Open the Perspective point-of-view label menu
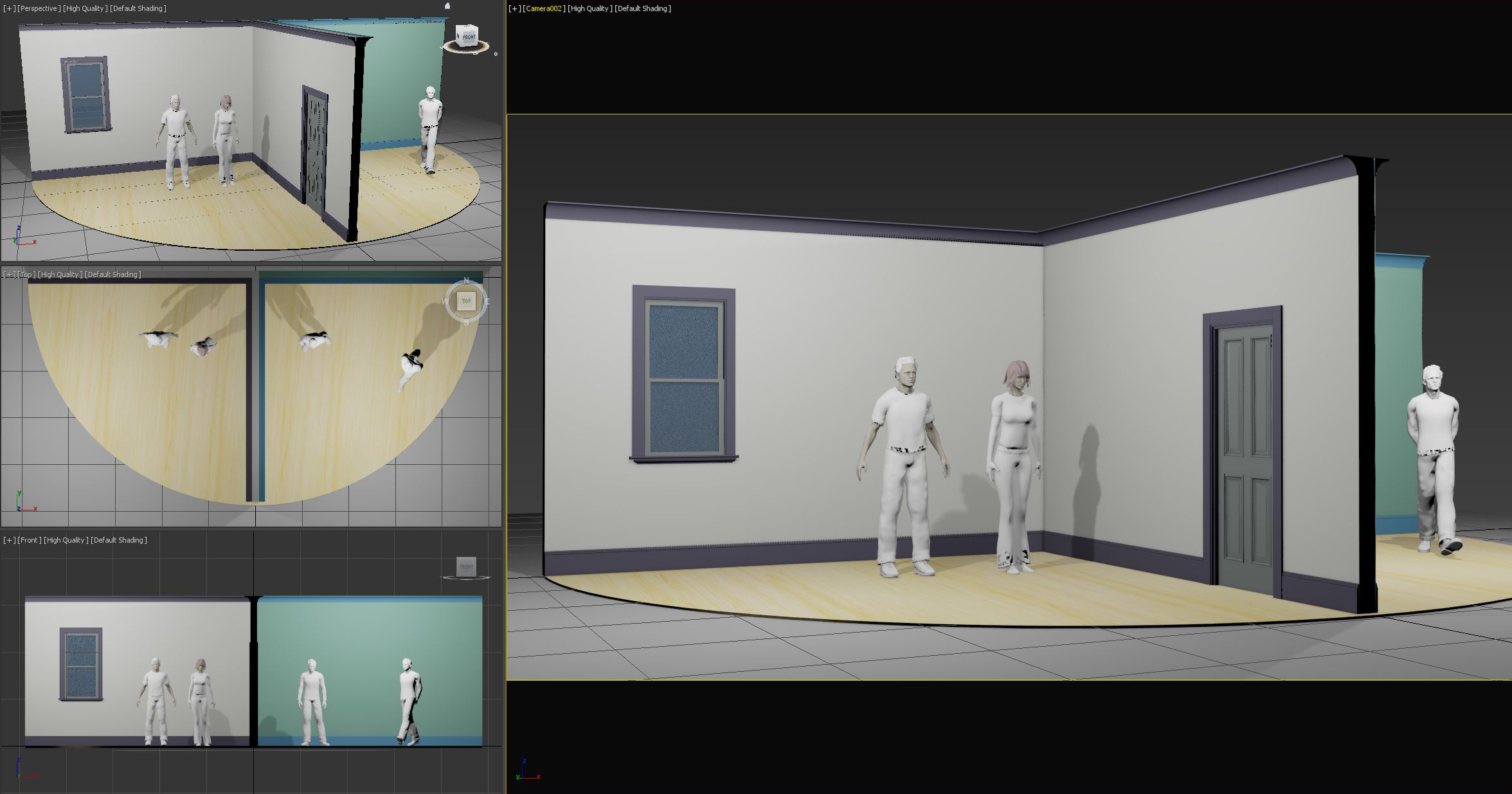The image size is (1512, 794). click(x=39, y=8)
